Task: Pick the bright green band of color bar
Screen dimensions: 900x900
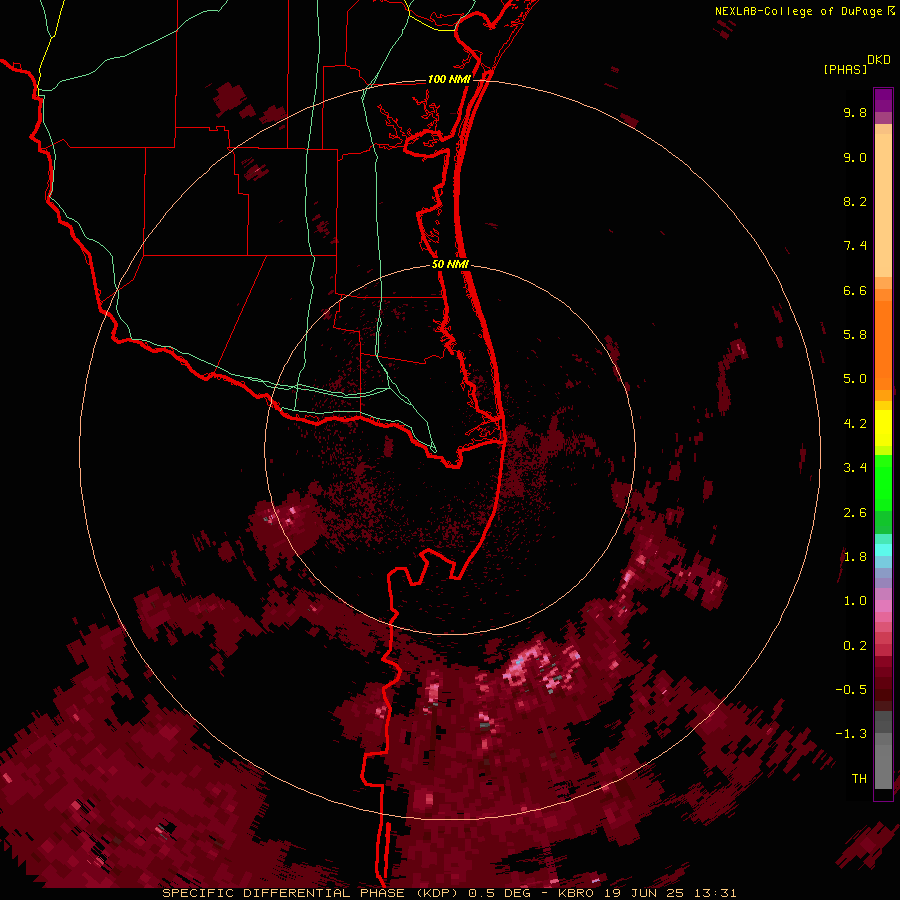Action: point(883,482)
